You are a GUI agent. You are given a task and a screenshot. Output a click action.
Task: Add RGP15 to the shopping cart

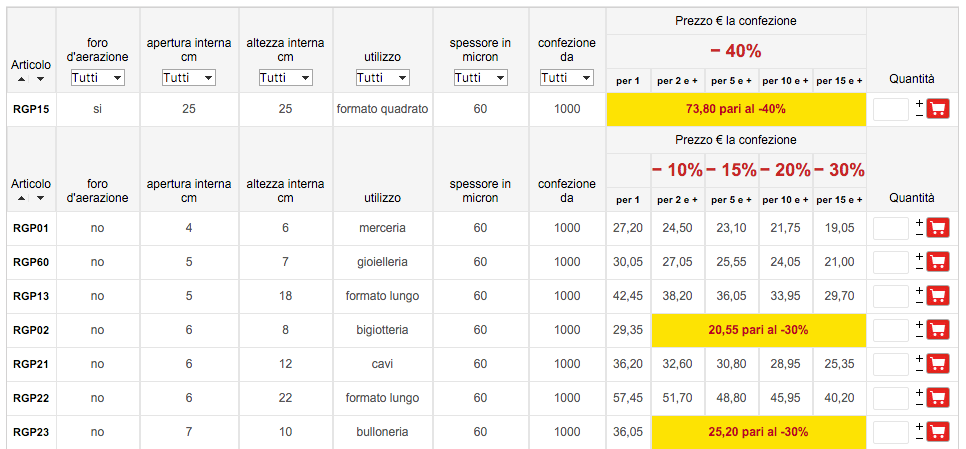(x=938, y=110)
